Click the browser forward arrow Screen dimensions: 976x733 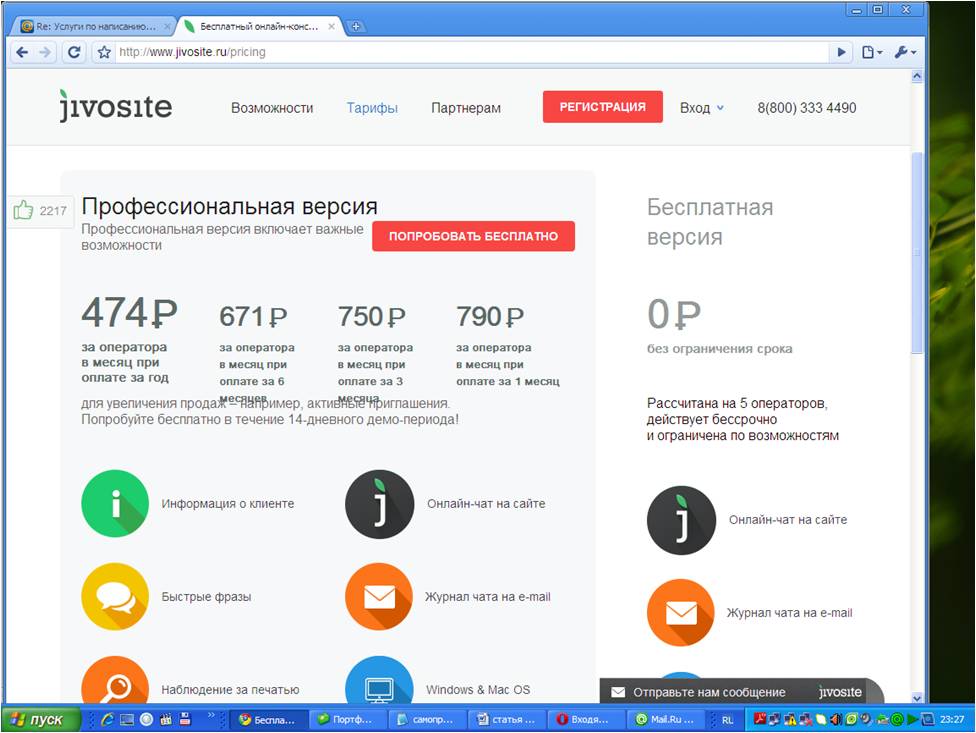click(x=45, y=52)
